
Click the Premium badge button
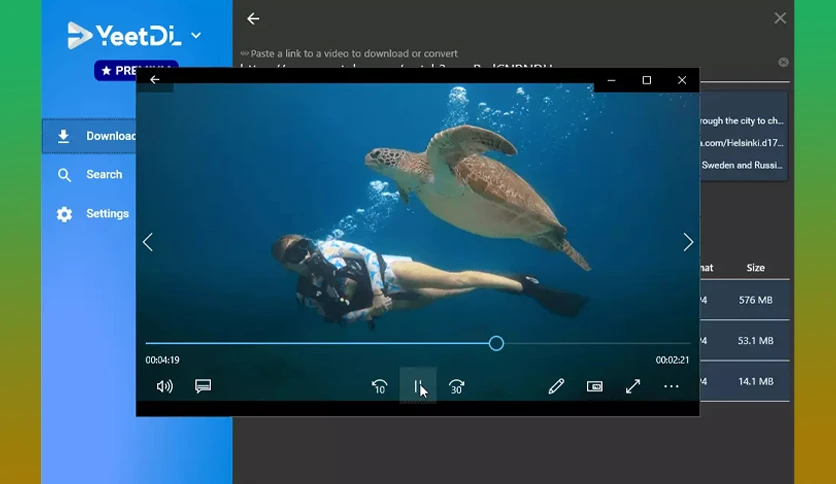click(136, 70)
